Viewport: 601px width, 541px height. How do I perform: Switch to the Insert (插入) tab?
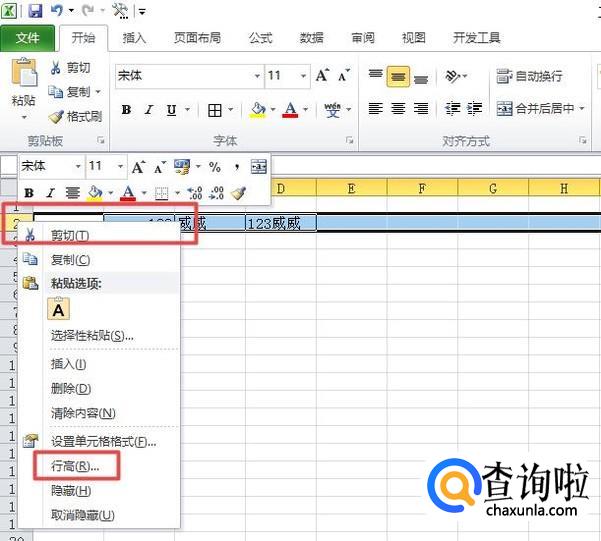click(x=134, y=38)
